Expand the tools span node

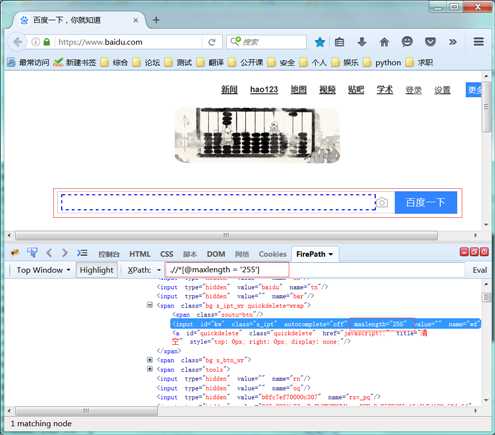[x=150, y=369]
